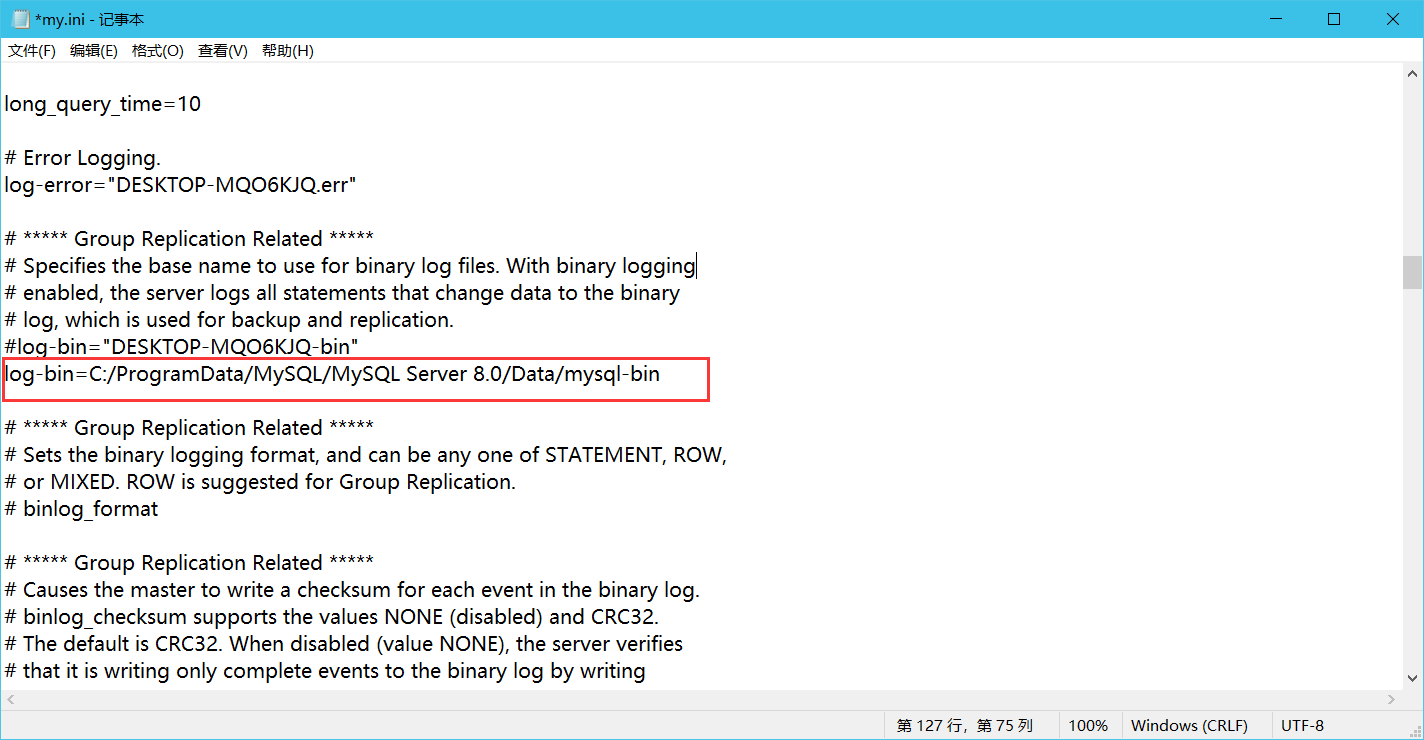Click the commented #log-bin="DESKTOP-MQO6KJQ-bin" line
This screenshot has height=740, width=1424.
coord(182,347)
